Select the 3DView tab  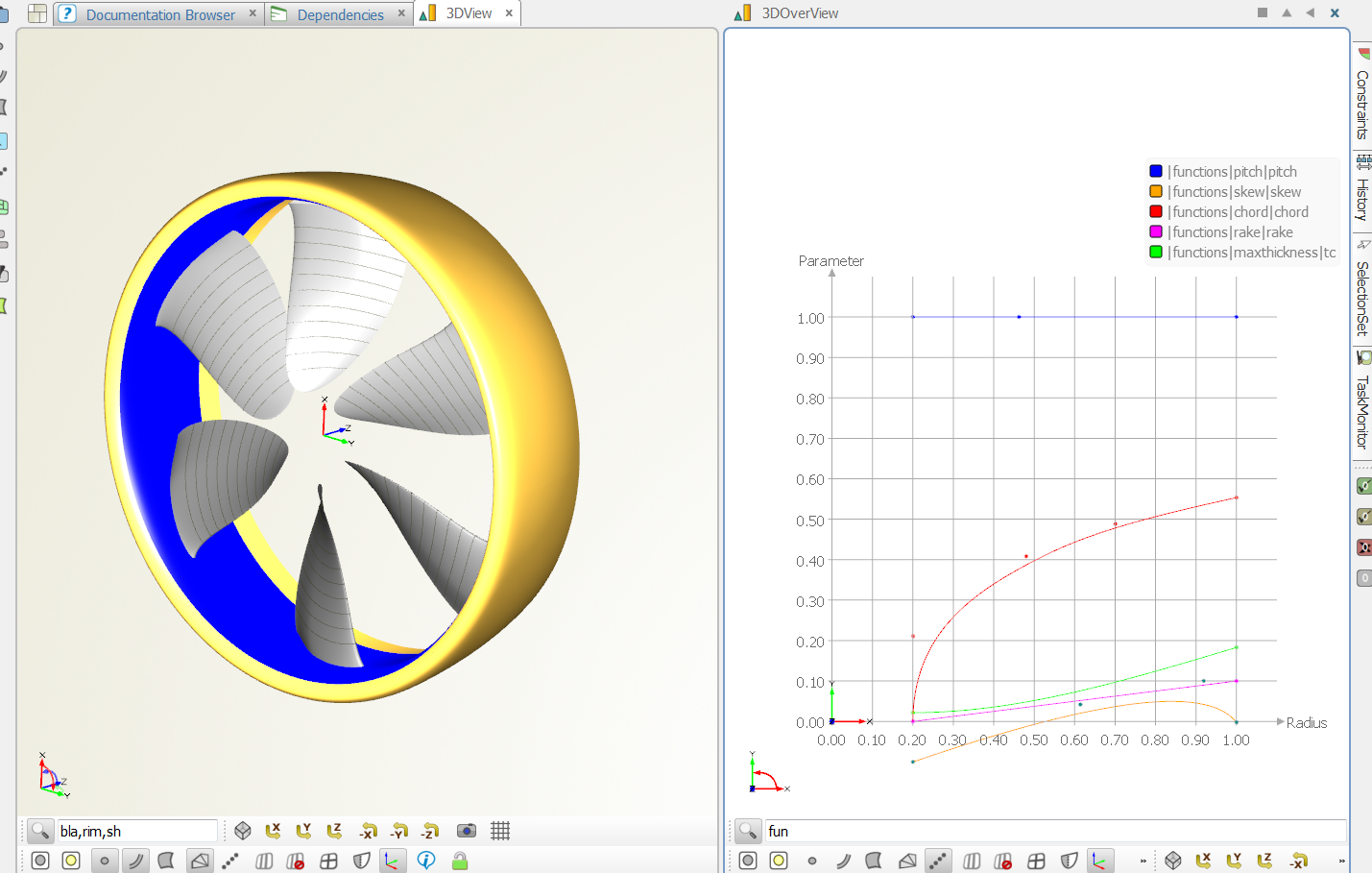click(x=469, y=13)
